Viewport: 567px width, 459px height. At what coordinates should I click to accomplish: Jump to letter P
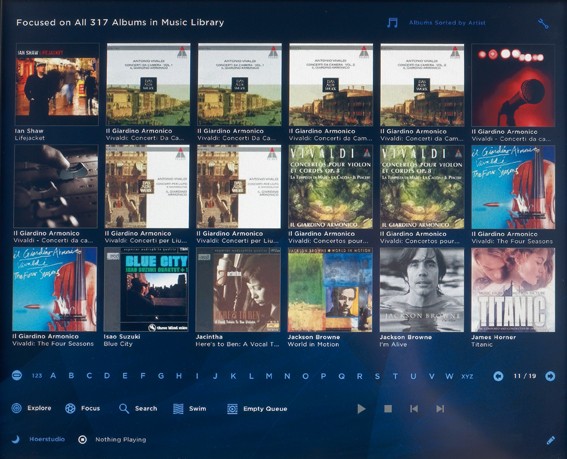point(323,376)
